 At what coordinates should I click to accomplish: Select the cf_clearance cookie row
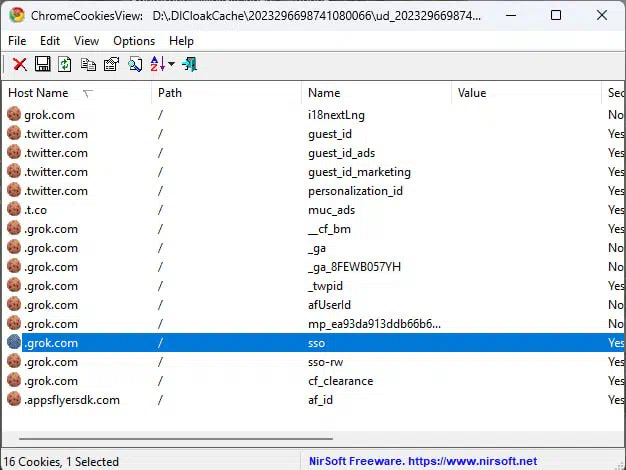(x=340, y=381)
